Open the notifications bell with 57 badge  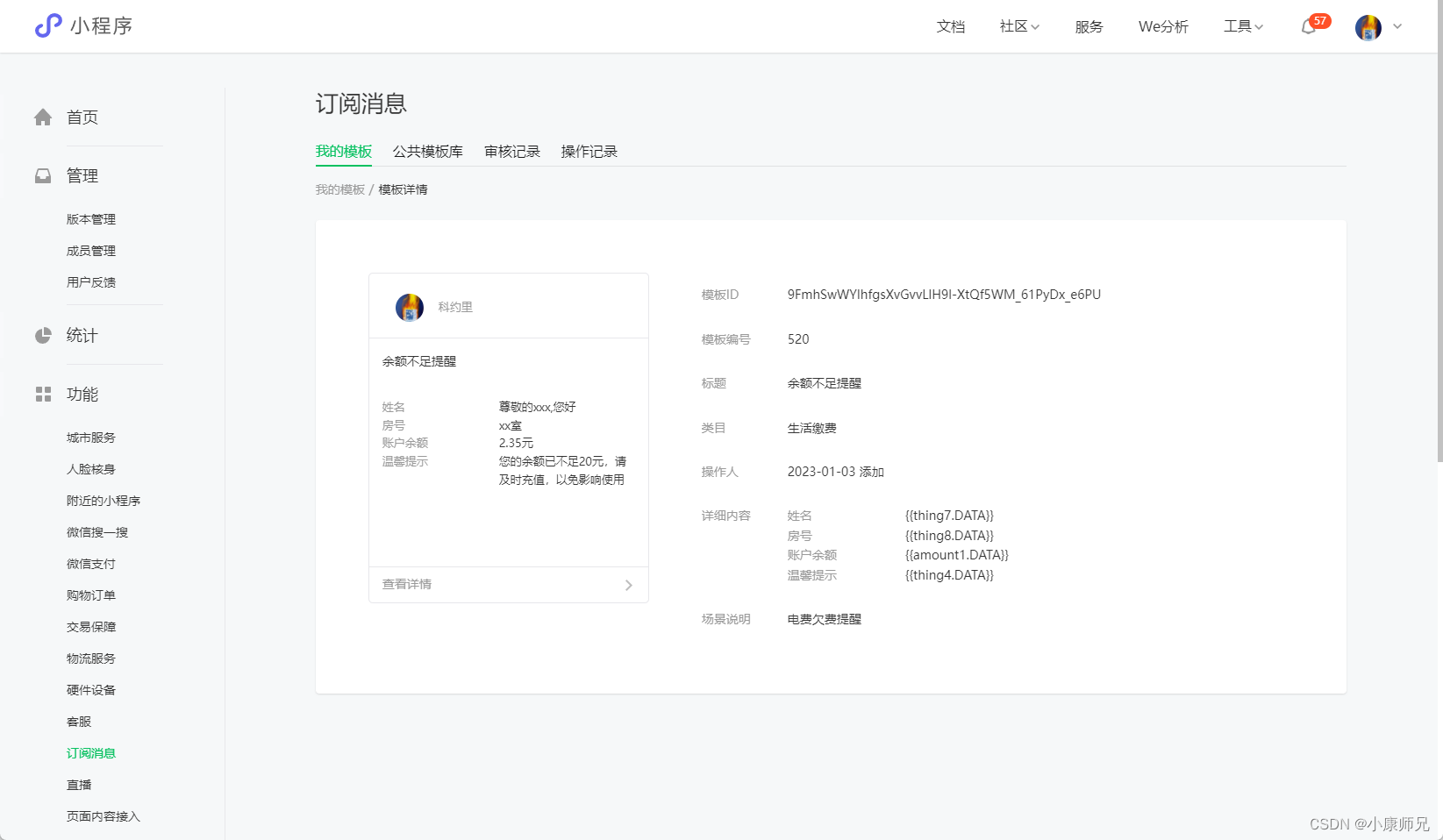point(1308,27)
